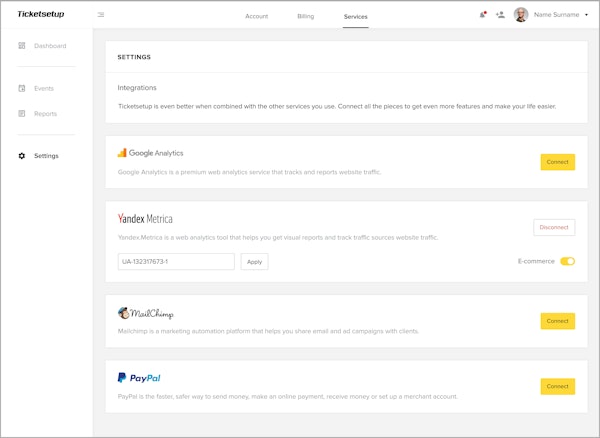Switch to the Account tab
This screenshot has height=438, width=600.
(x=256, y=16)
